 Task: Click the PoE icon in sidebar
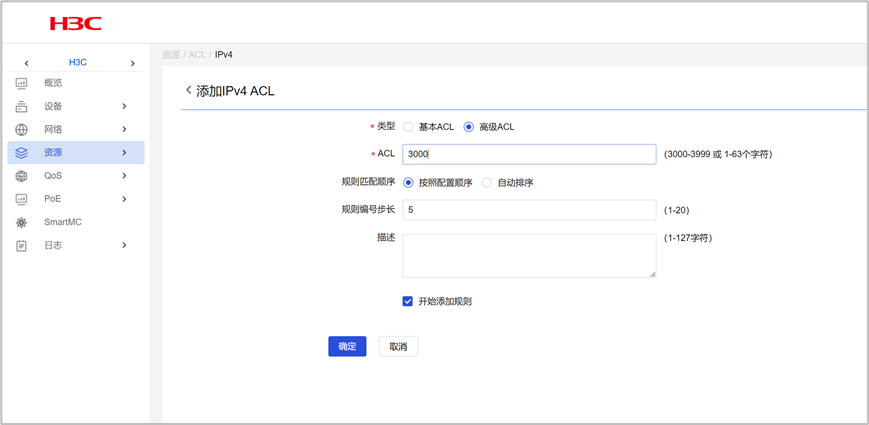[x=21, y=198]
